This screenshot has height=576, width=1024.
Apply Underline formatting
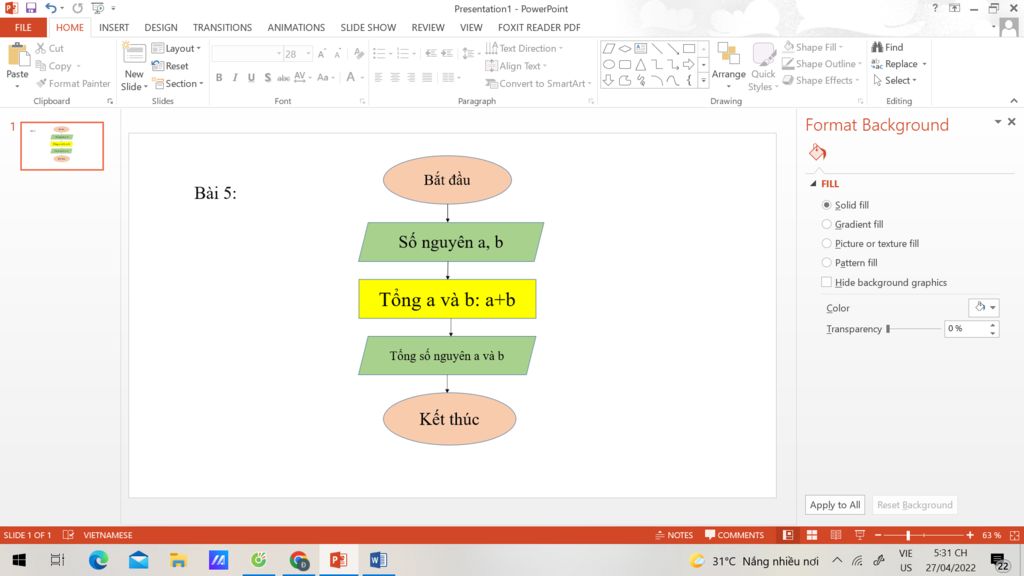251,78
